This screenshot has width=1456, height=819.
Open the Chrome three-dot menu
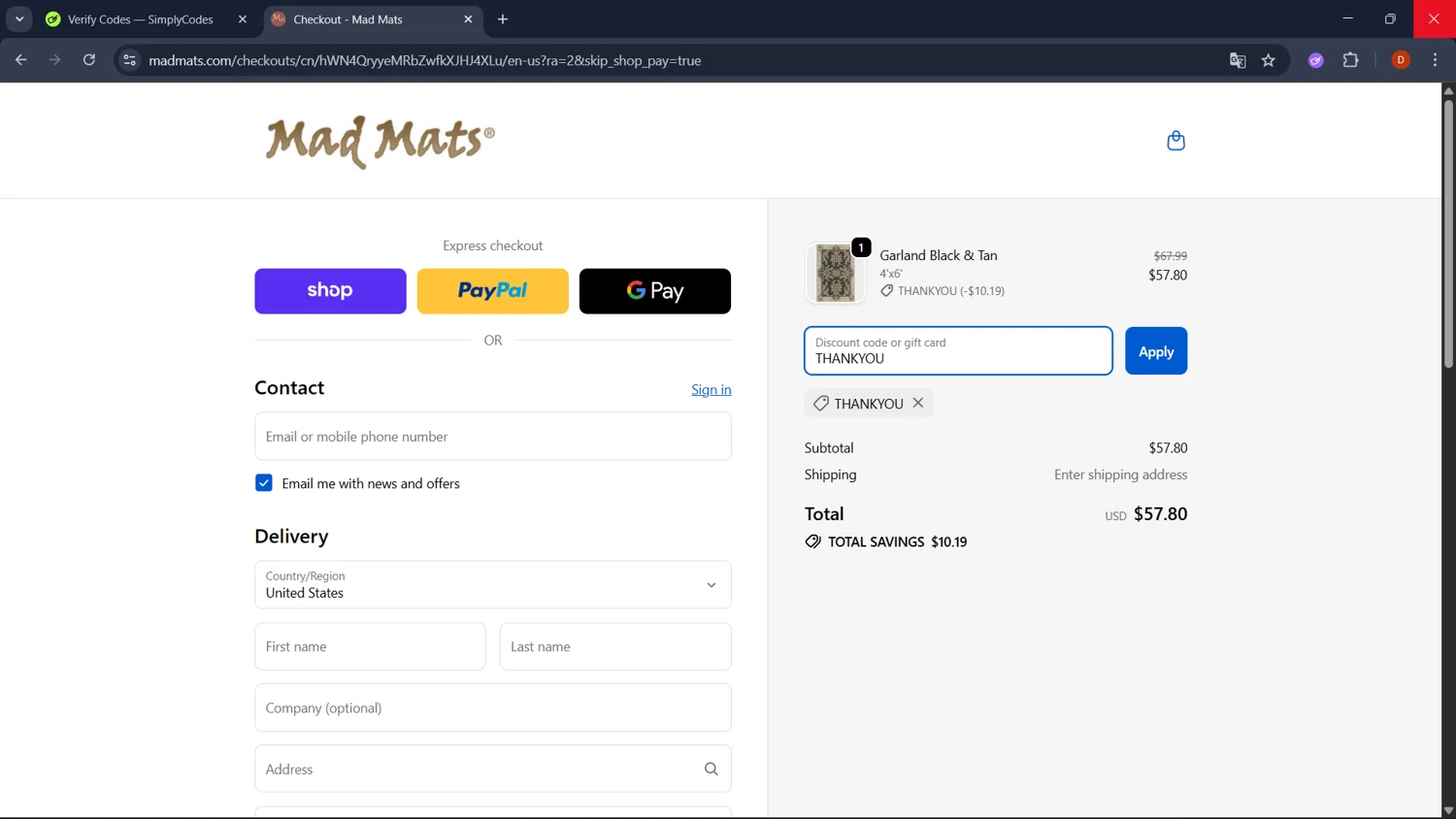click(1435, 60)
